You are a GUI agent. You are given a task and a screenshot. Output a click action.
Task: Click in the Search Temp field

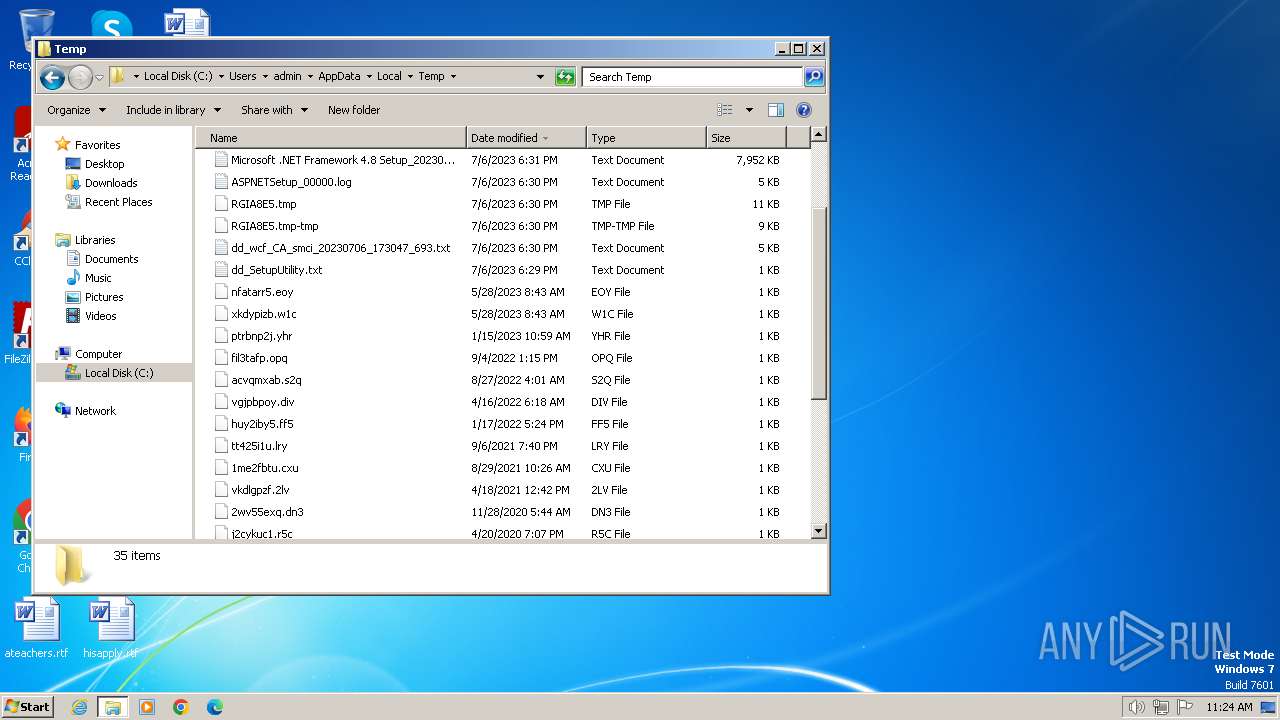click(x=693, y=77)
